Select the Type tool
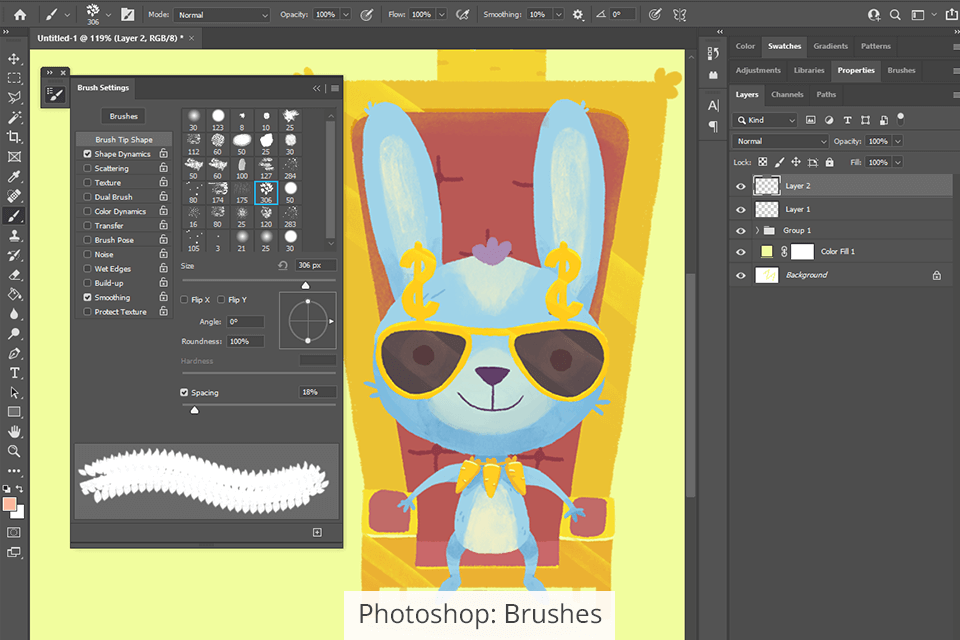960x640 pixels. 13,373
